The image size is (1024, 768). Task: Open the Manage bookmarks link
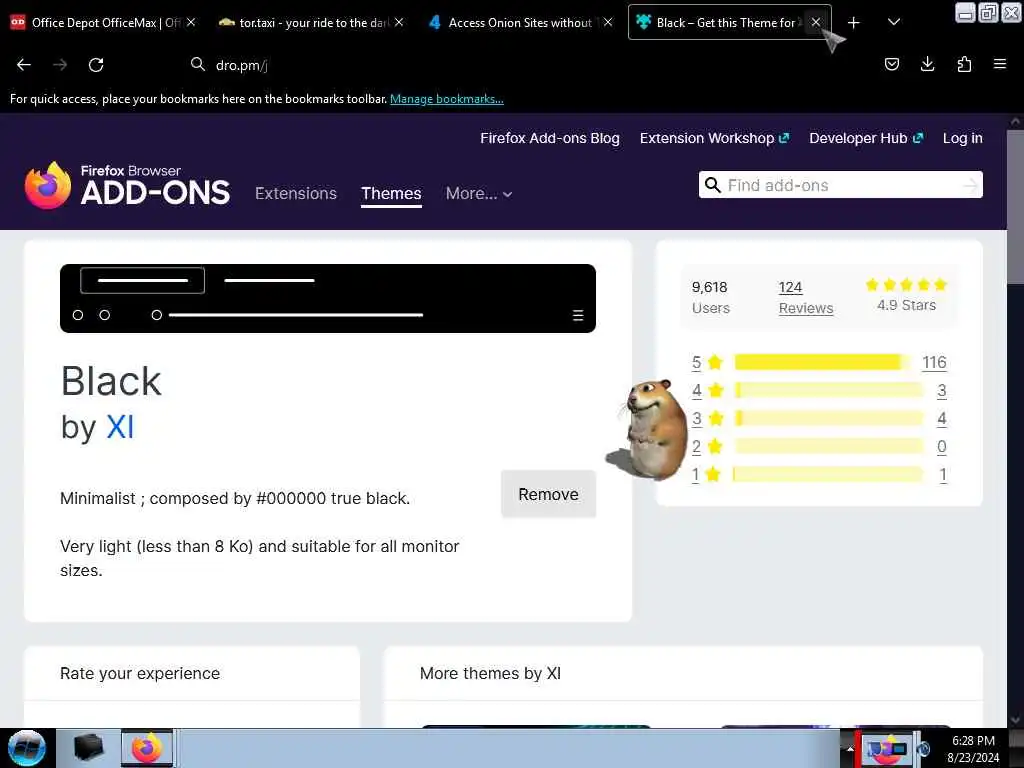pos(447,99)
